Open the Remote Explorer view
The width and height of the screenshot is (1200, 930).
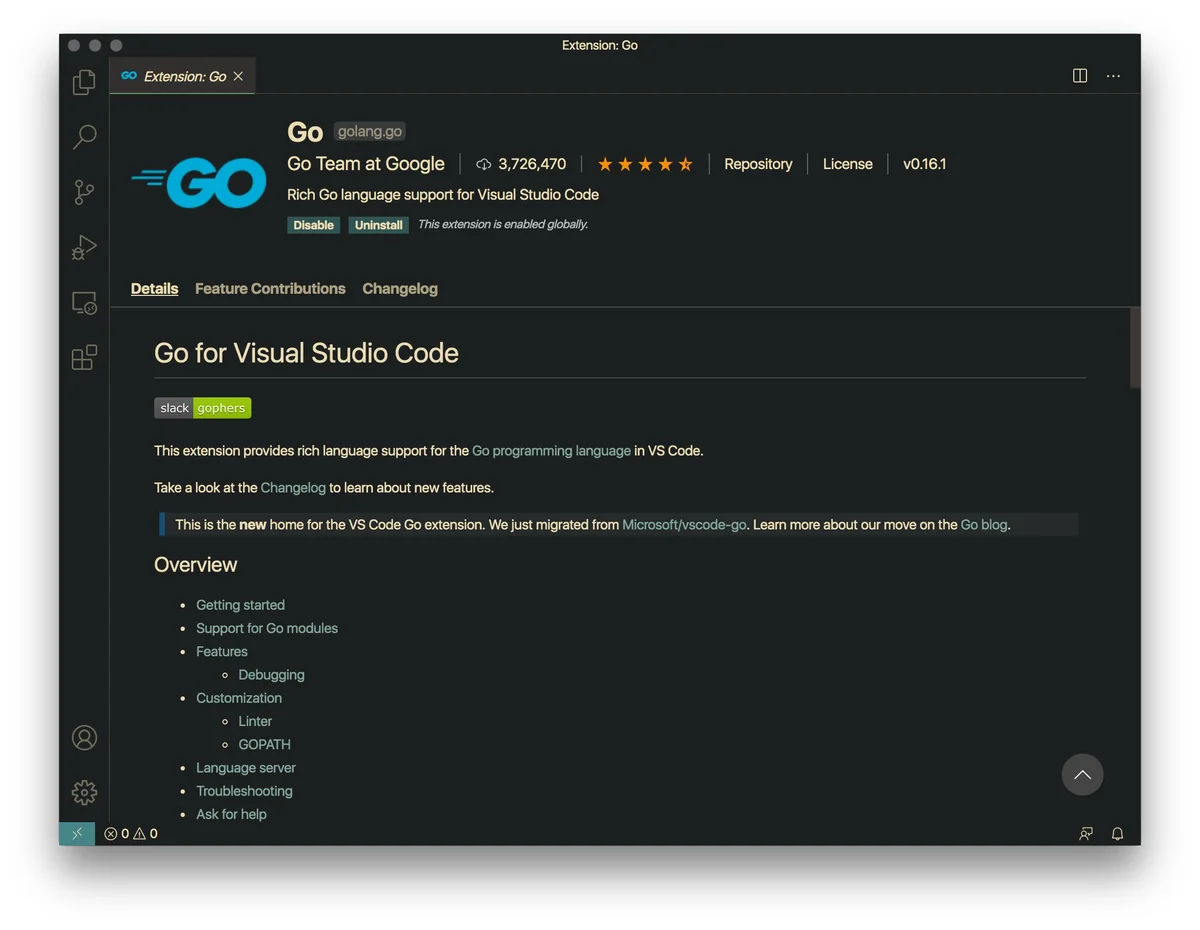pyautogui.click(x=84, y=303)
